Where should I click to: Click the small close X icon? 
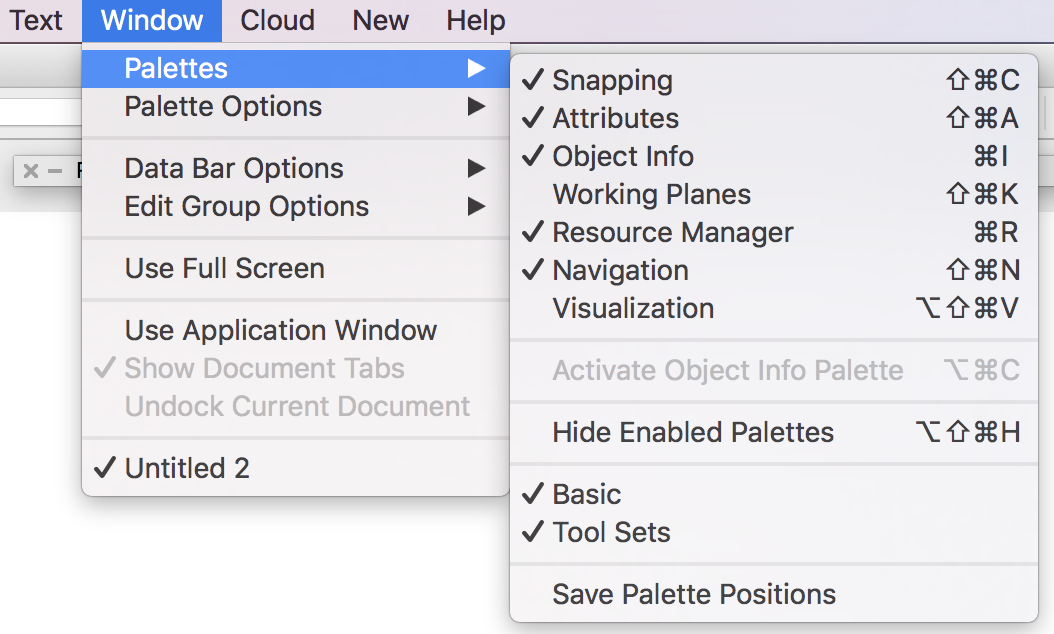(31, 171)
